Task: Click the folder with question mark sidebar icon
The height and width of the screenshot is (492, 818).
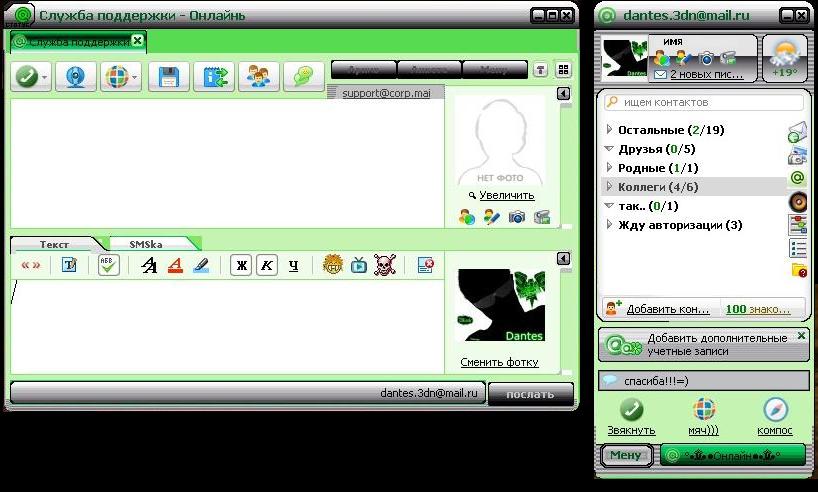Action: 799,270
